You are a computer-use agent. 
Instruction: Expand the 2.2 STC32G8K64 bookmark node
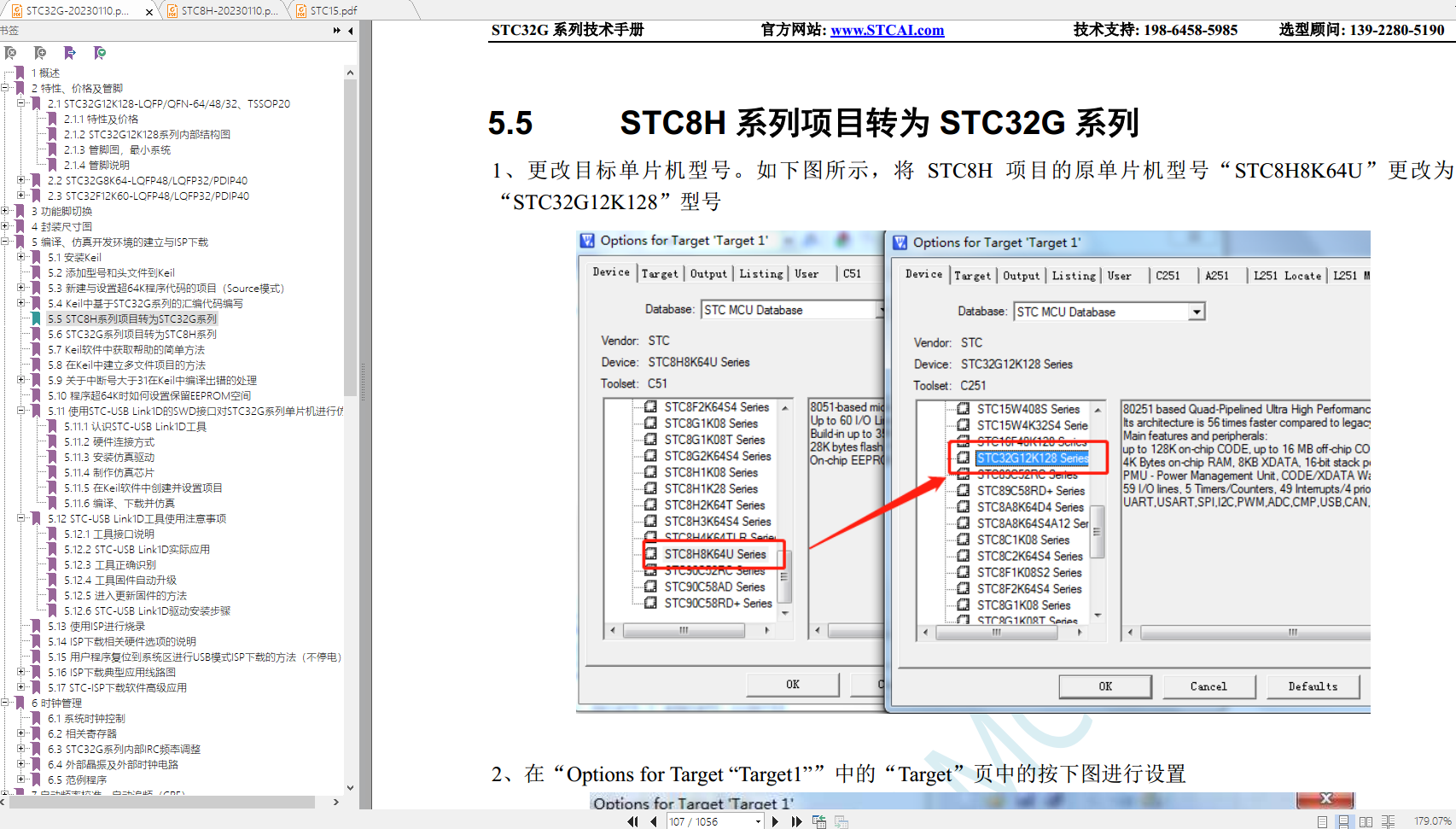point(21,180)
